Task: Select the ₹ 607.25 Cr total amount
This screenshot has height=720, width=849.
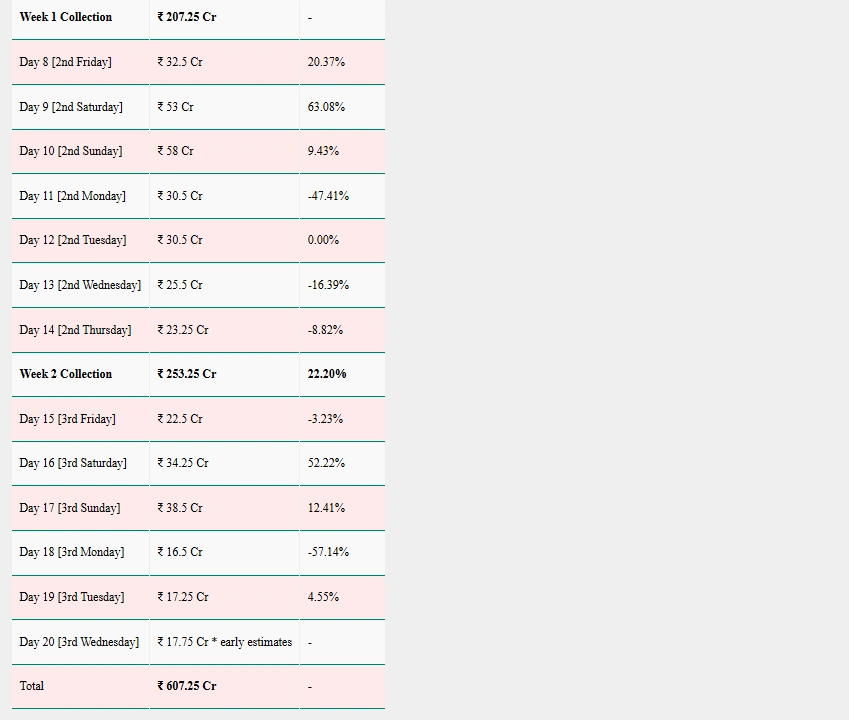Action: 187,686
